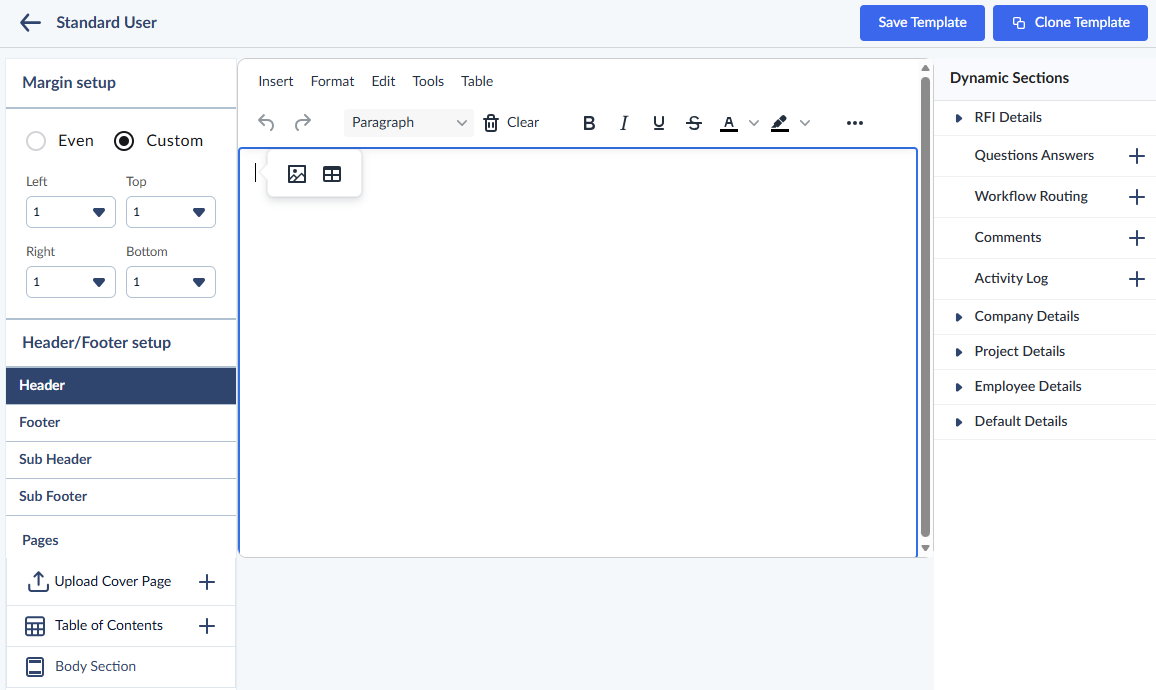This screenshot has height=690, width=1156.
Task: Open the Tools menu
Action: coord(428,81)
